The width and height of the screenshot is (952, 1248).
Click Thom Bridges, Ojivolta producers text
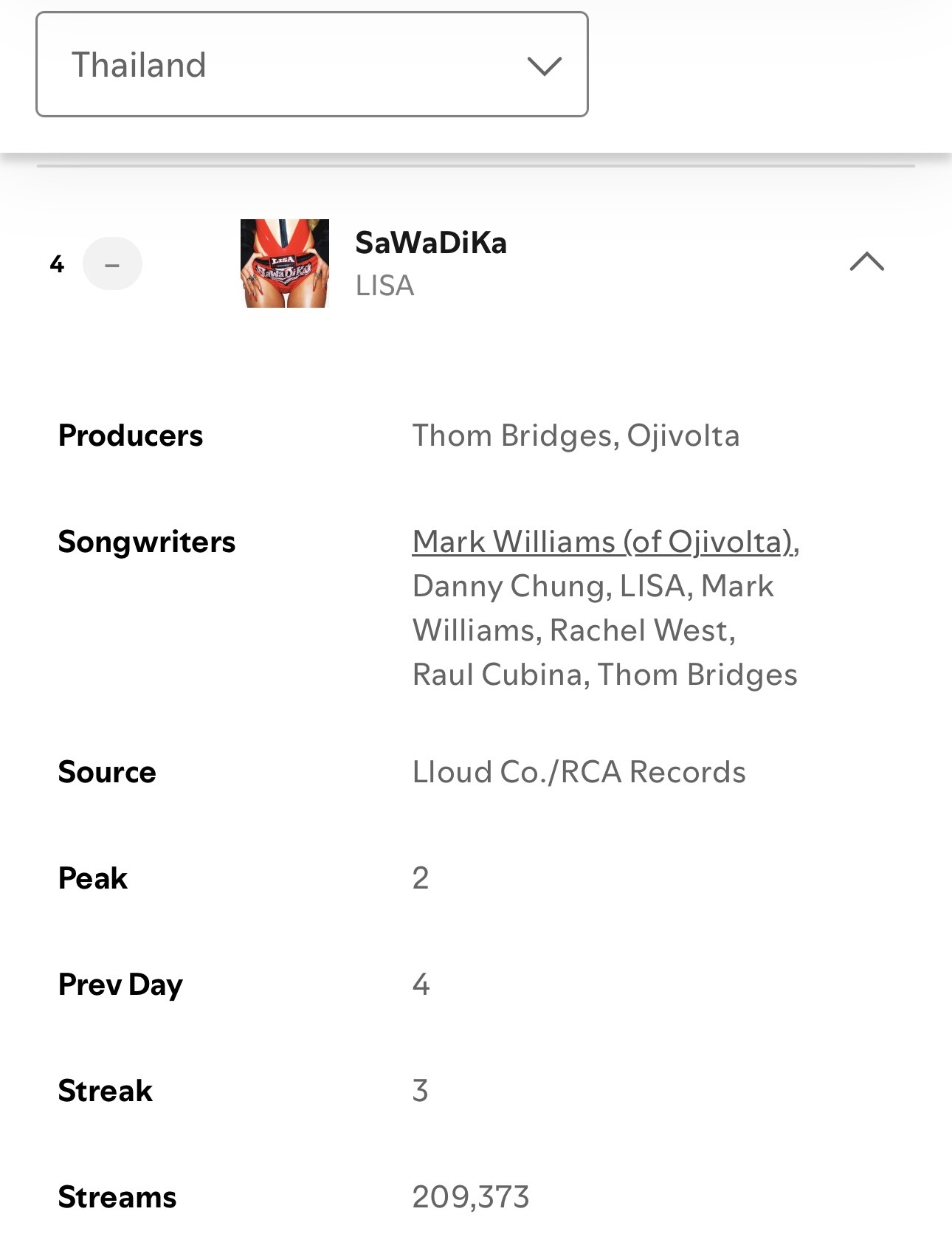click(576, 436)
